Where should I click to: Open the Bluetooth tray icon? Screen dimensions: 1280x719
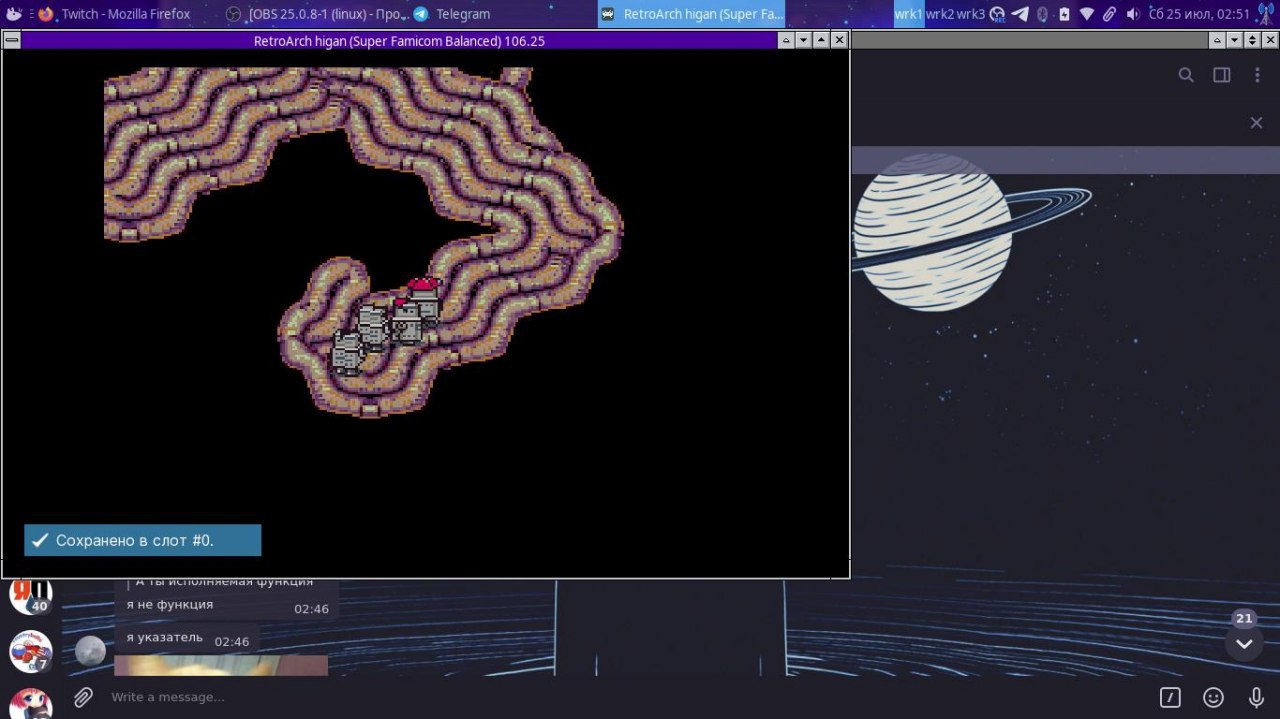tap(1042, 14)
